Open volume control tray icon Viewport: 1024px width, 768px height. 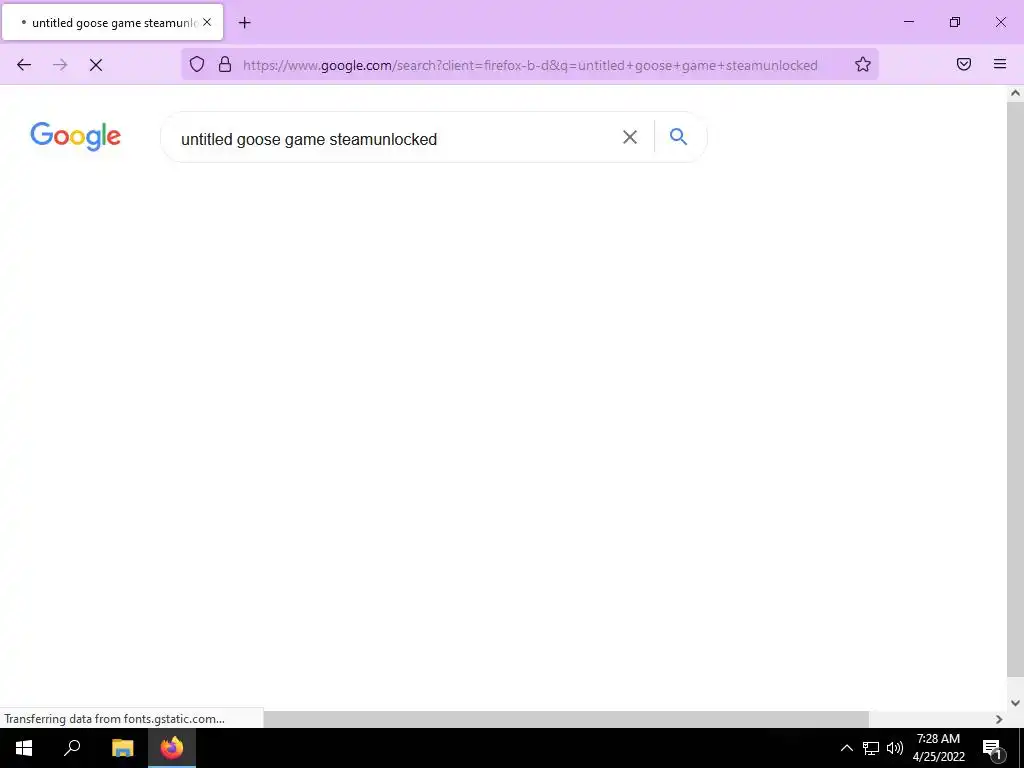(895, 748)
